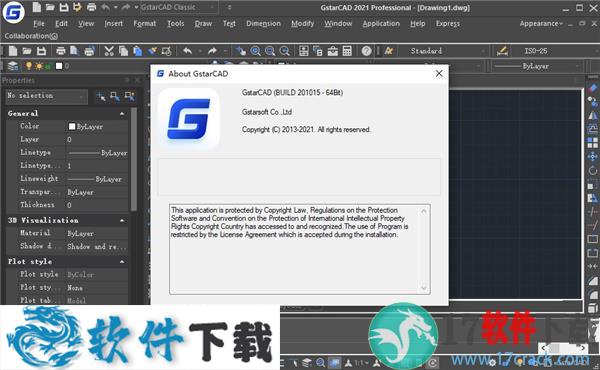Select the Match Properties brush icon
The height and width of the screenshot is (370, 600).
point(152,51)
